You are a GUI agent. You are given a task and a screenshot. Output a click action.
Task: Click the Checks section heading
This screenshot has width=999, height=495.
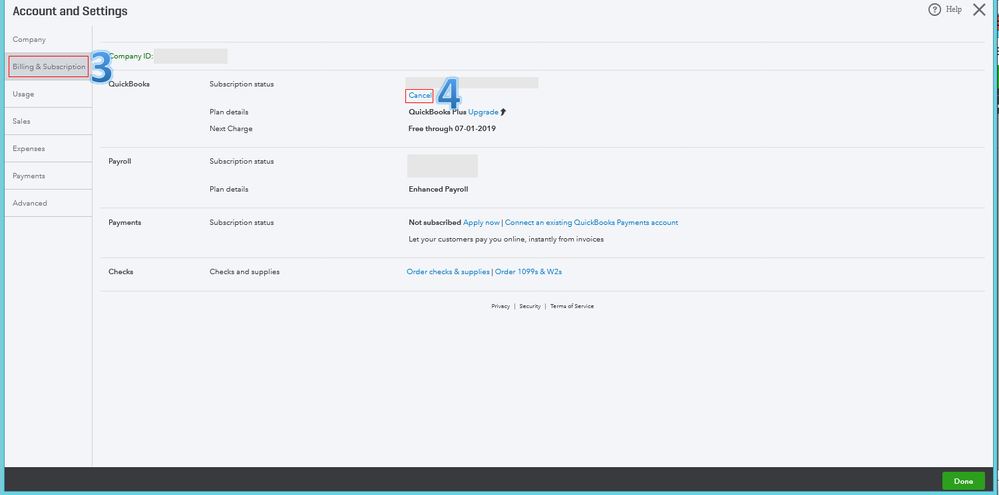pyautogui.click(x=121, y=272)
